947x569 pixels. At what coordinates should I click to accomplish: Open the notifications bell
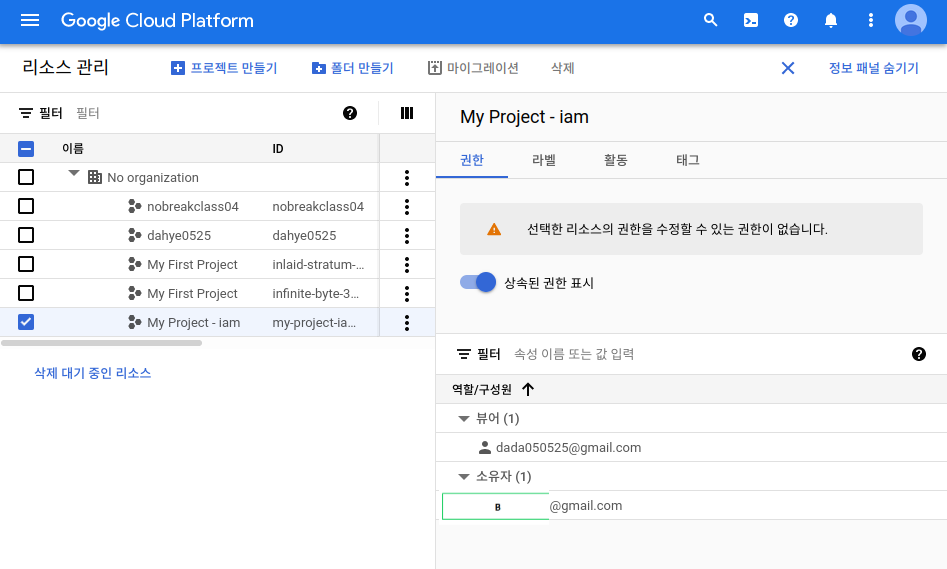[831, 21]
